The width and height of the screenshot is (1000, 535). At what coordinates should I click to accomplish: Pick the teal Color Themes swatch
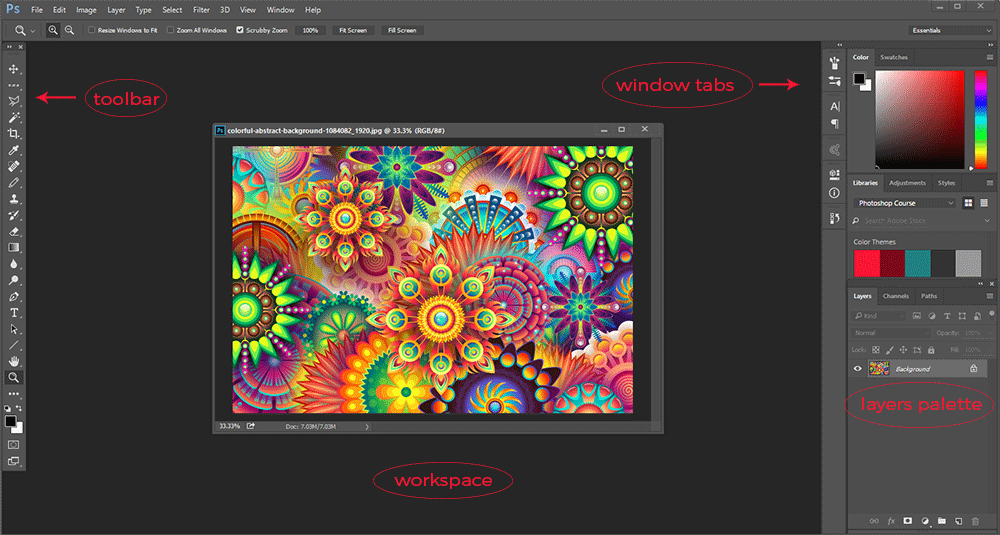pyautogui.click(x=918, y=263)
